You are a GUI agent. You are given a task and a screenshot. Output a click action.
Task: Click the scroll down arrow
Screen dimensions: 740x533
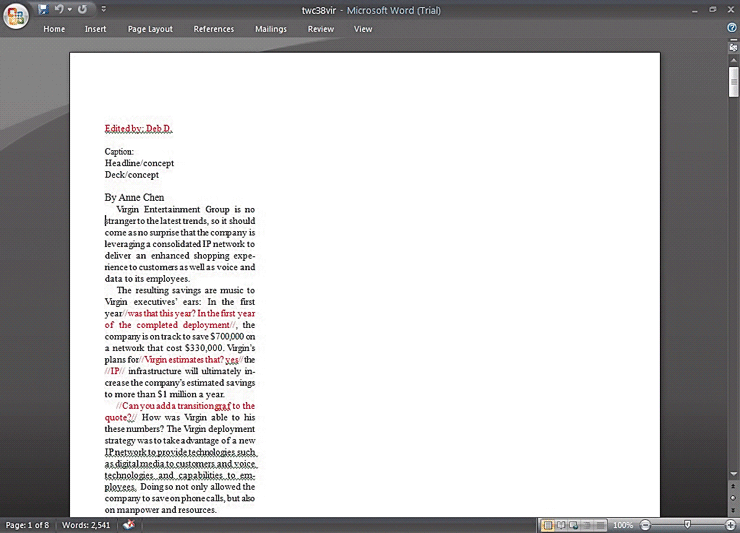(x=733, y=474)
